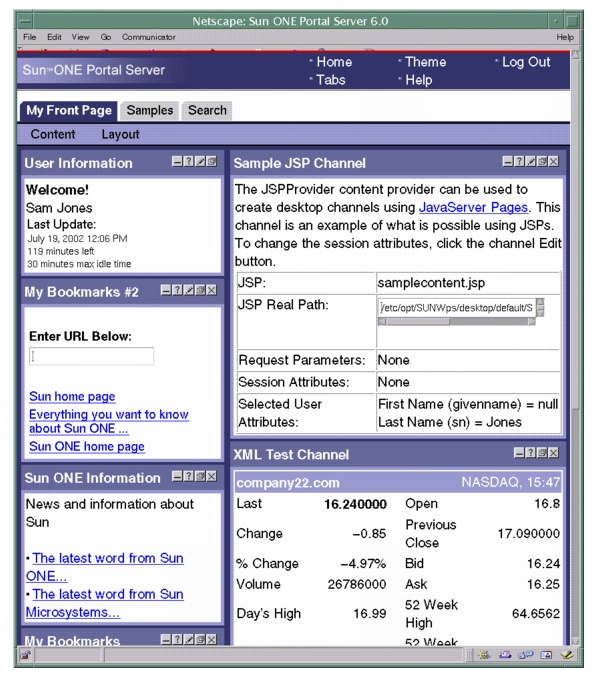Open help for Sample JSP Channel
The image size is (600, 680).
pos(519,161)
